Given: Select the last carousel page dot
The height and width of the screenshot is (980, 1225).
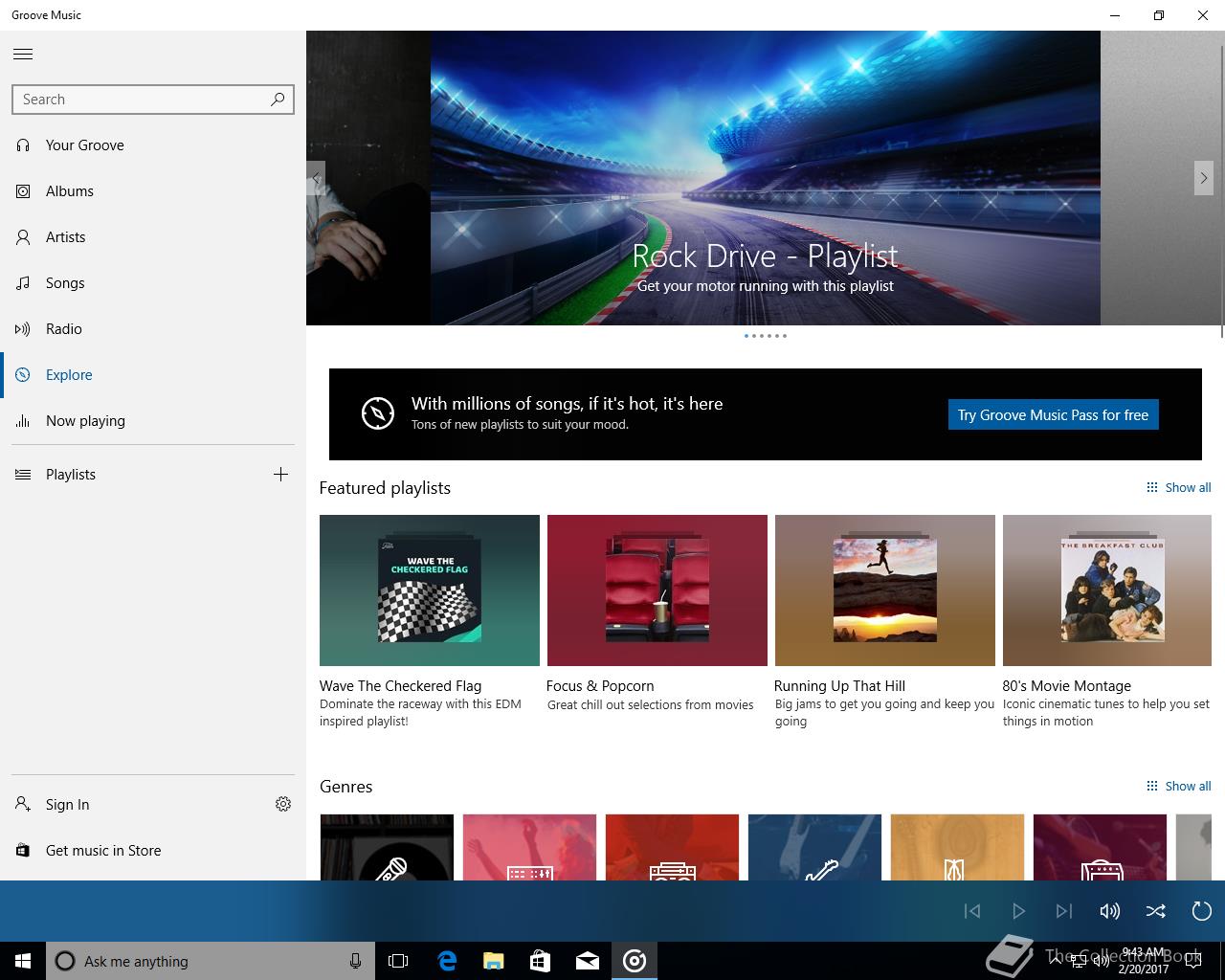Looking at the screenshot, I should pos(785,336).
